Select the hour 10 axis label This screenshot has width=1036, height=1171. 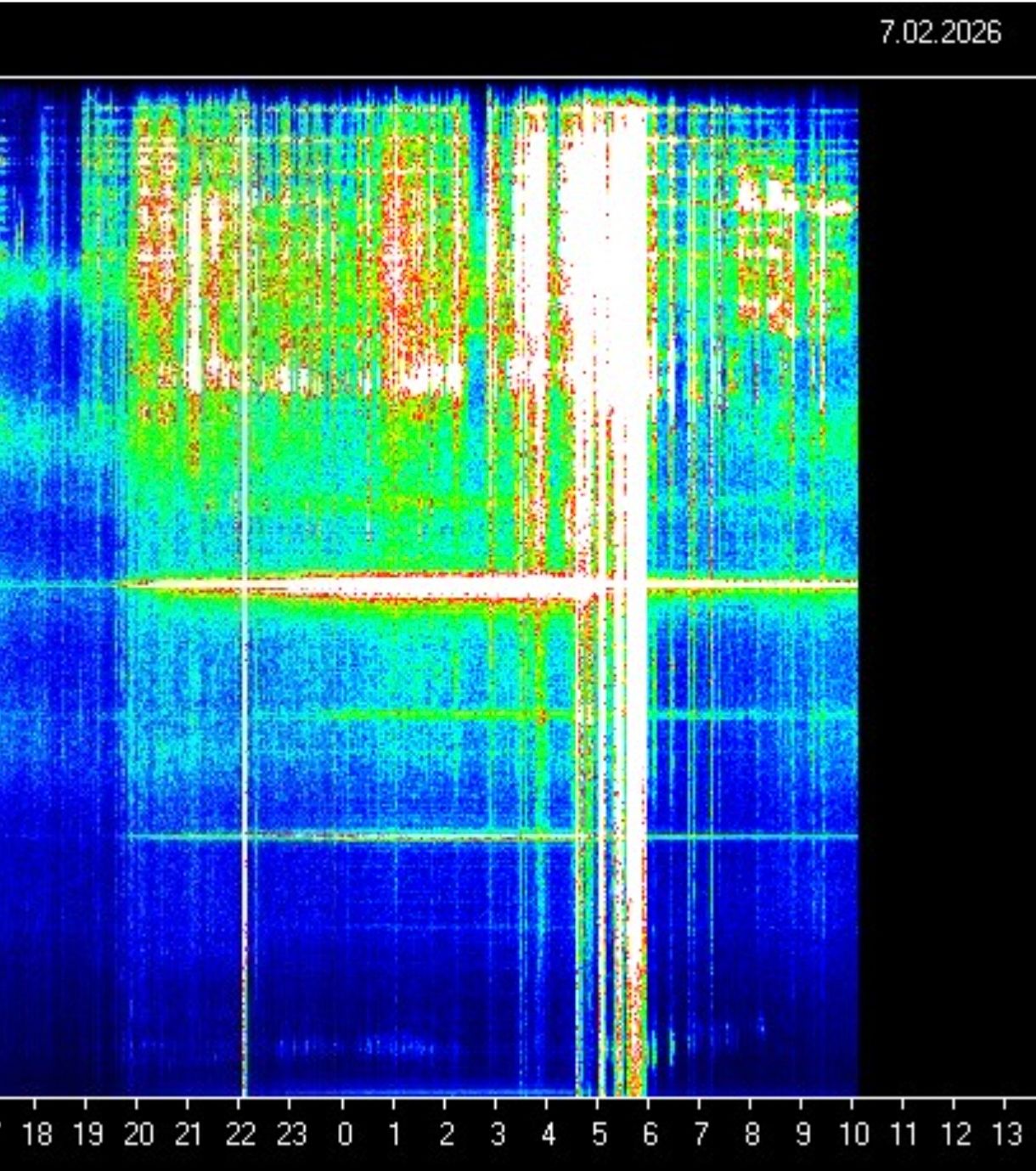856,1133
